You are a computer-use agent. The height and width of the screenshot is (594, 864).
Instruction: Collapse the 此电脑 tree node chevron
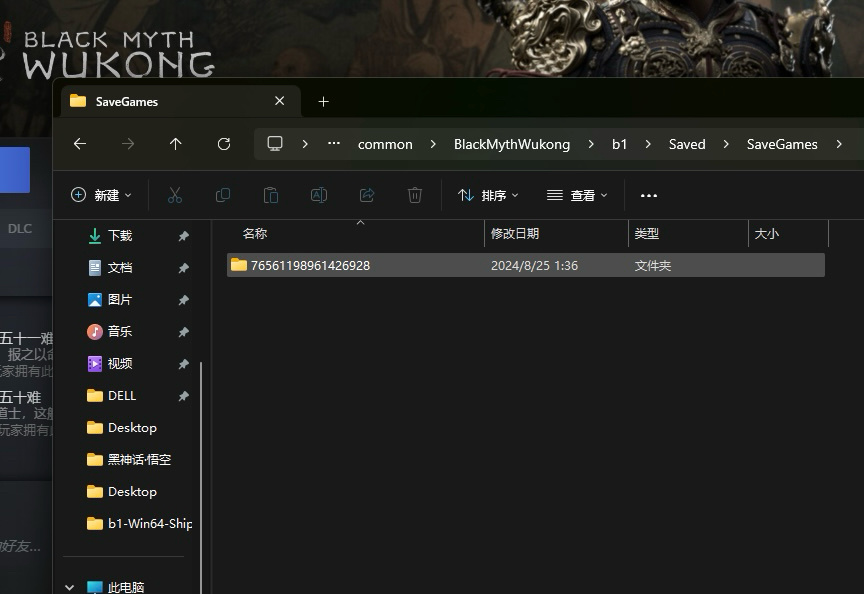(x=69, y=587)
